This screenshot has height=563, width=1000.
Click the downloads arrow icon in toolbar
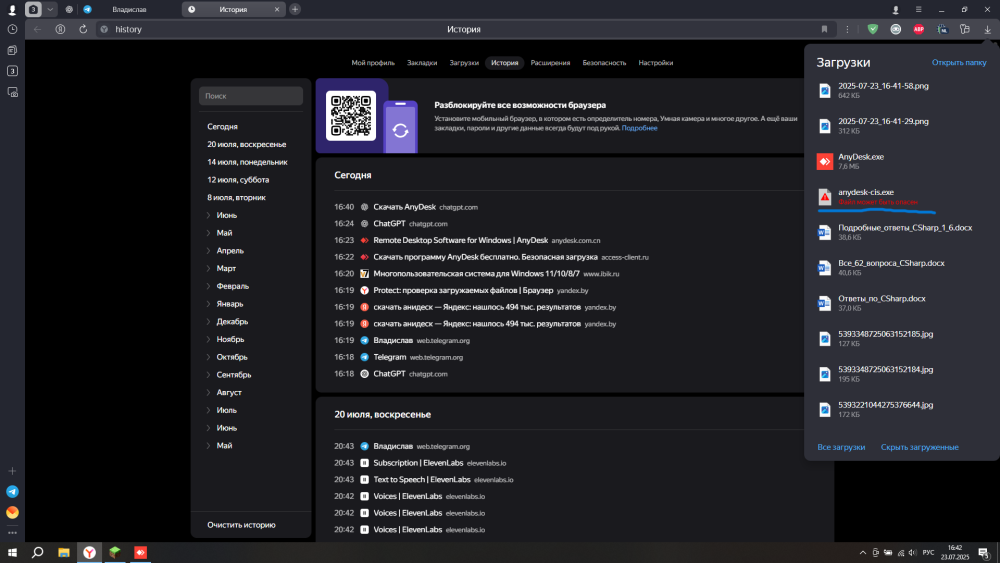pos(987,29)
